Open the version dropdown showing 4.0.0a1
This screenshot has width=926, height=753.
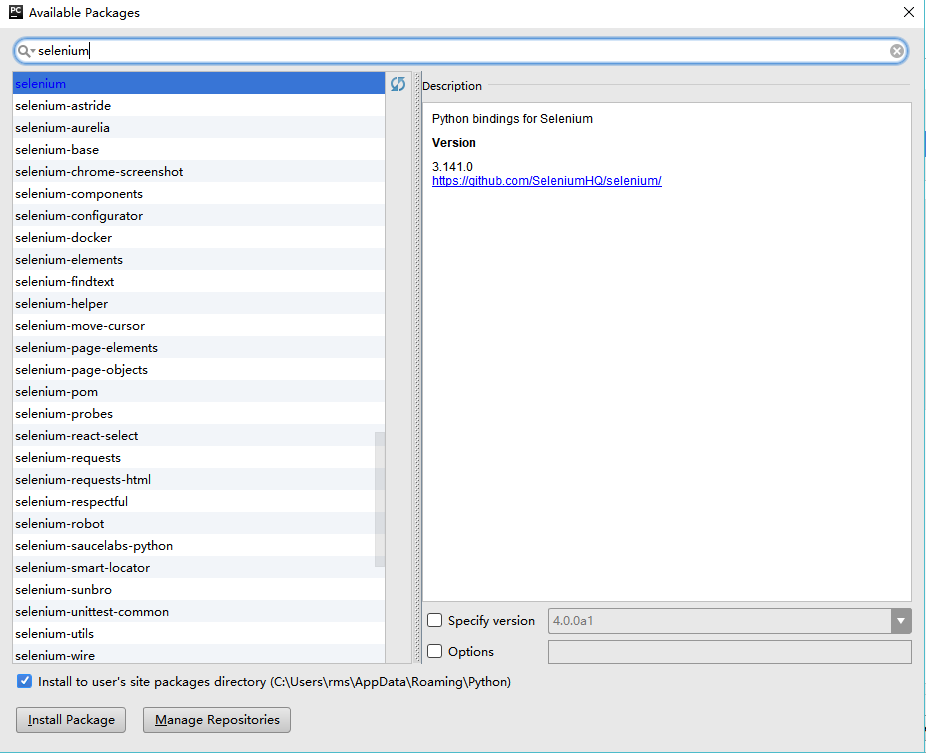click(x=901, y=621)
